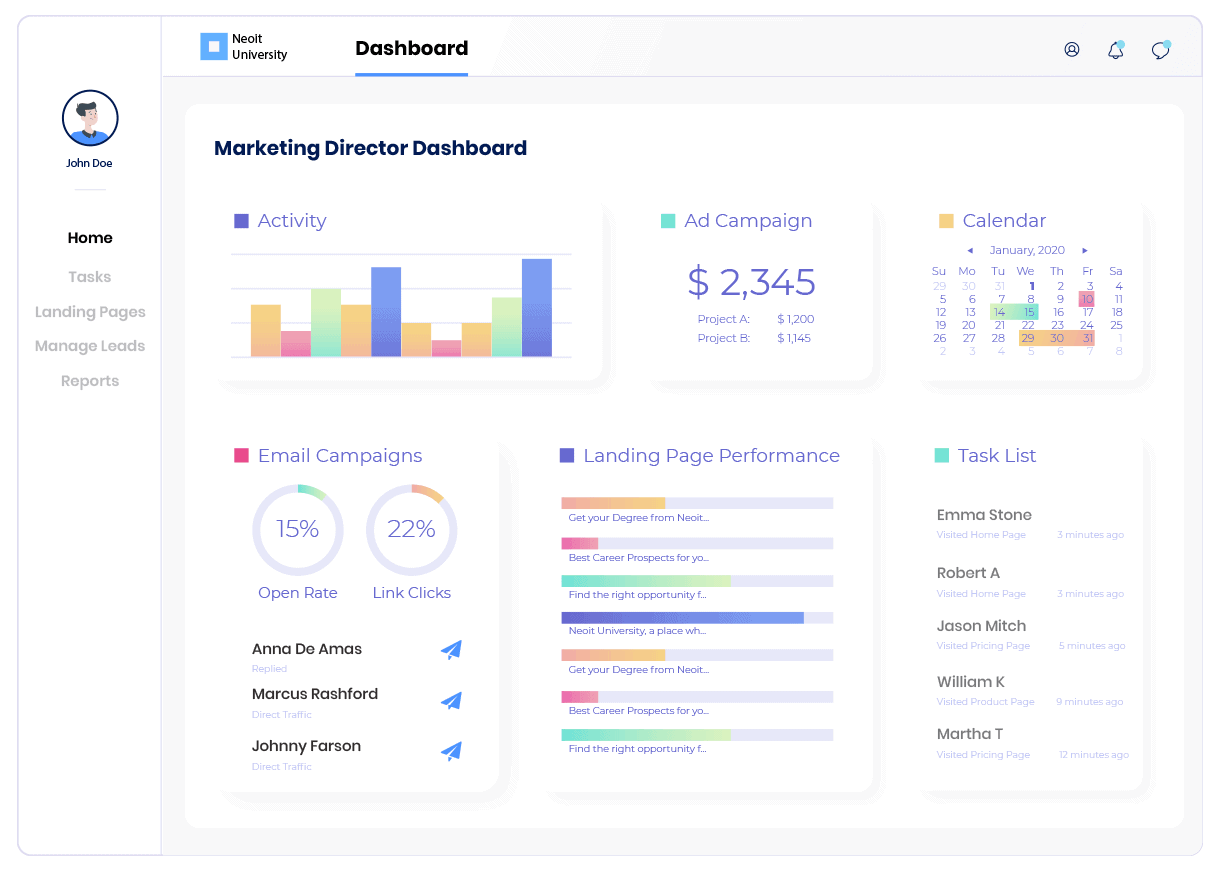Click the Open Rate label
Screen dimensions: 1220x872
point(298,593)
